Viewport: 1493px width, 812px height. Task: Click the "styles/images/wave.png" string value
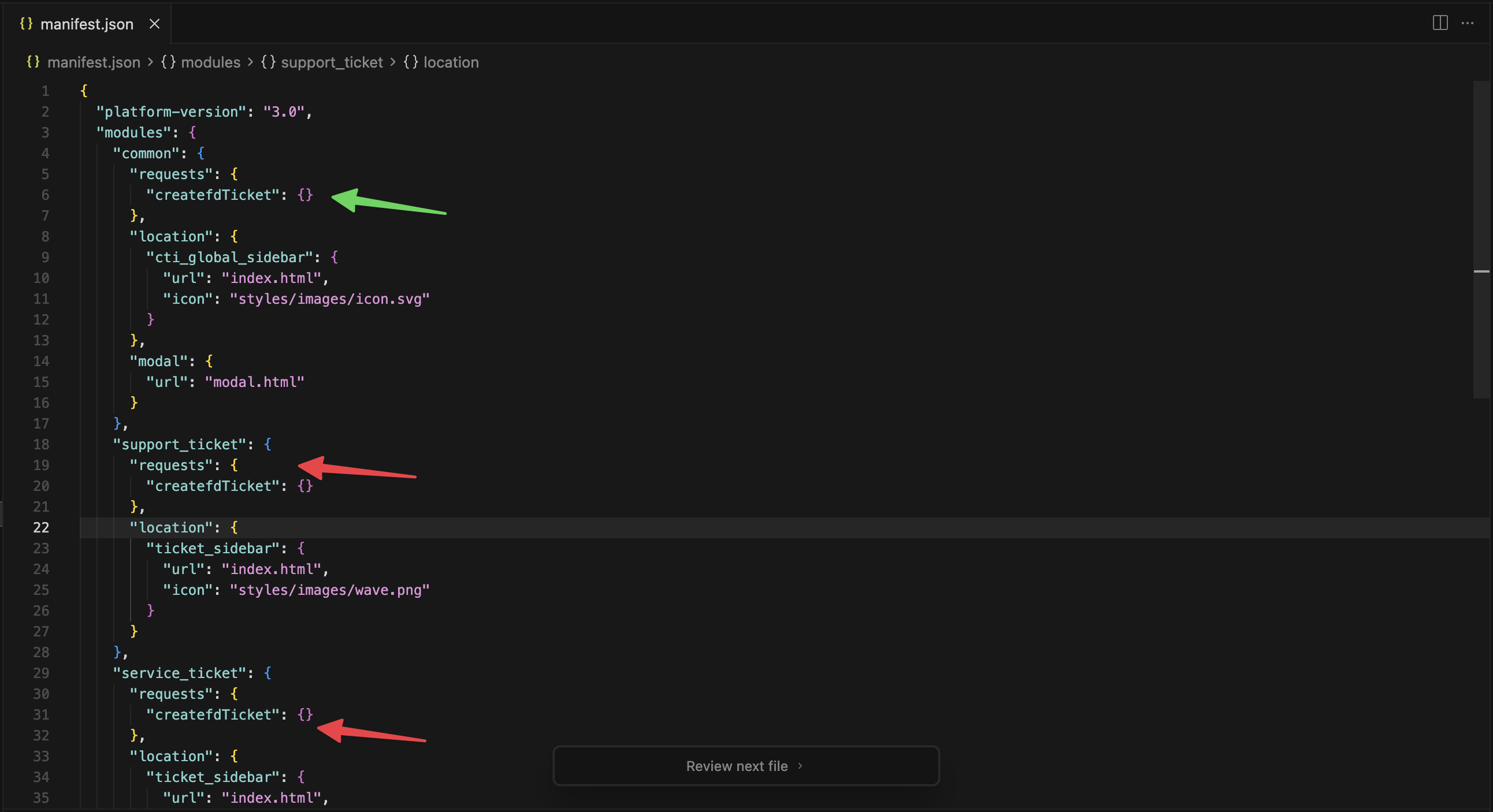point(329,590)
